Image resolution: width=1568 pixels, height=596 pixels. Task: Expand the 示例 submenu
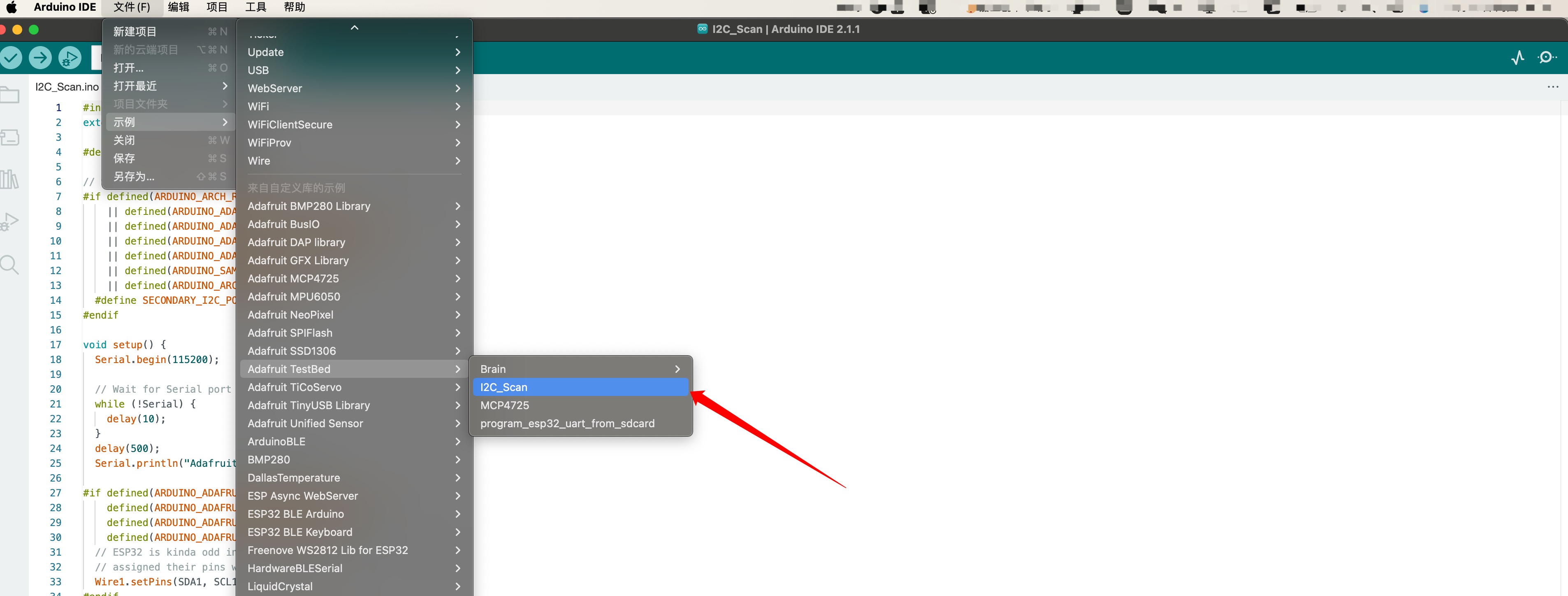click(170, 122)
